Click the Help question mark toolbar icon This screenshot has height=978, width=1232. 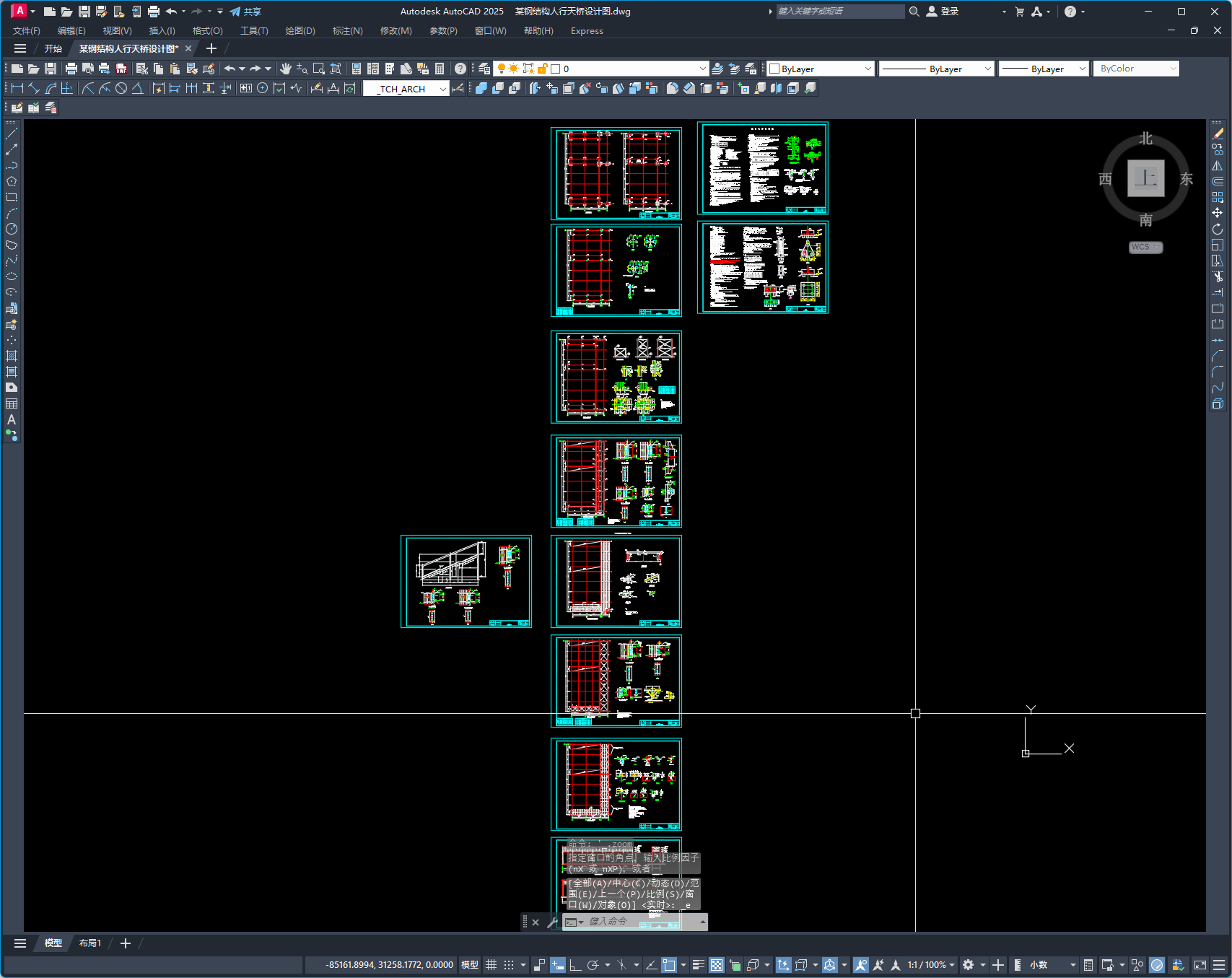pyautogui.click(x=460, y=69)
